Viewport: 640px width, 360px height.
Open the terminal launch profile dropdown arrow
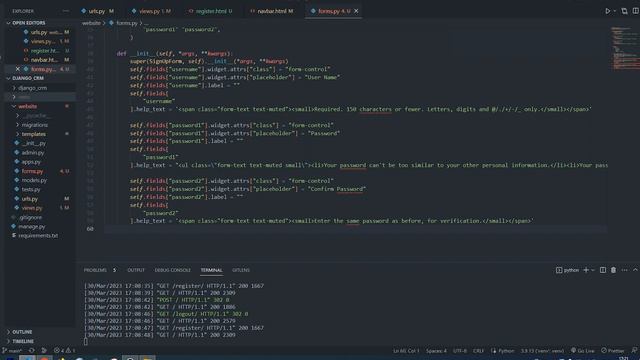coord(593,270)
